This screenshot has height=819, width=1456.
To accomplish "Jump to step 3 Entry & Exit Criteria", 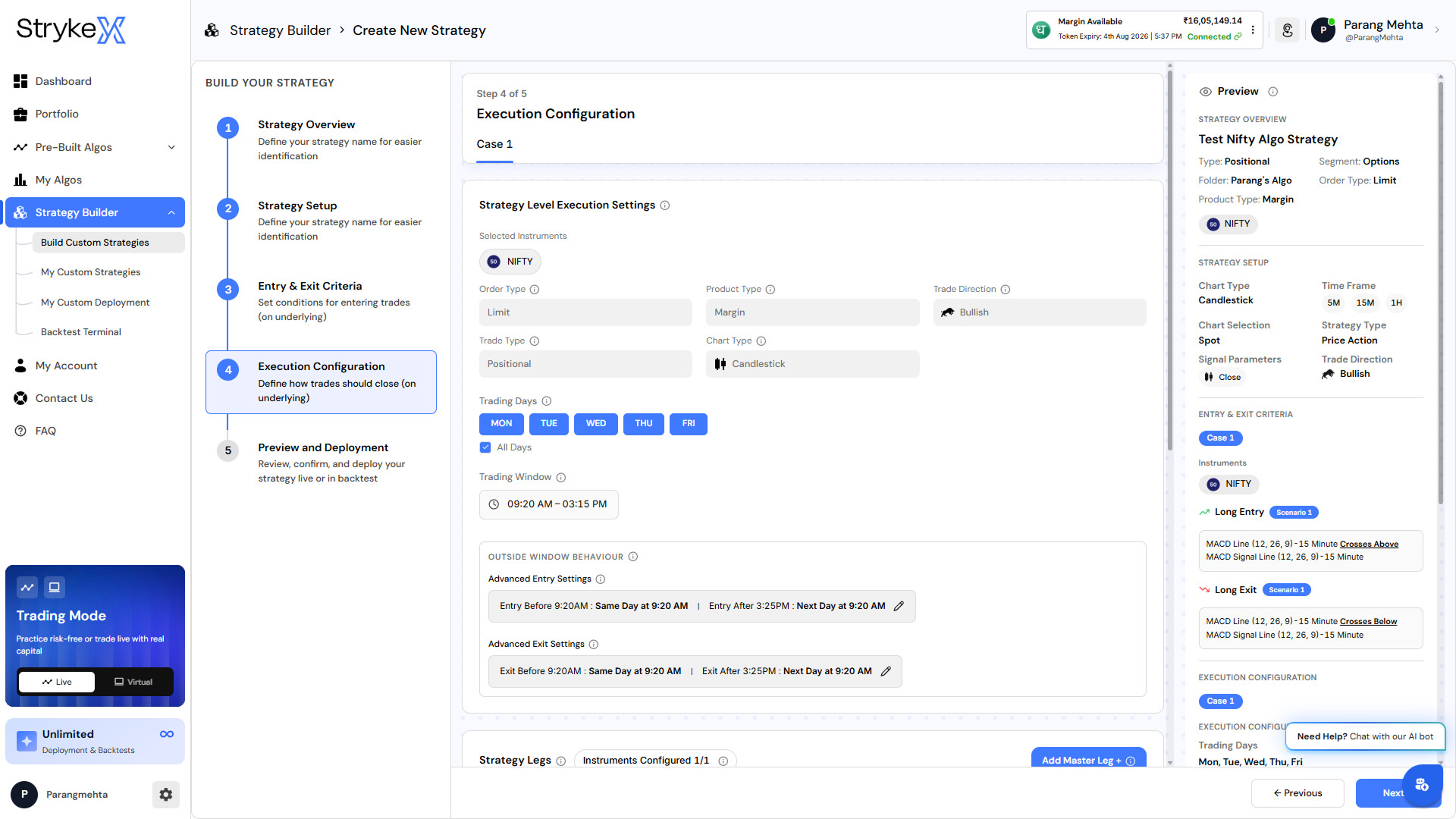I will (321, 301).
